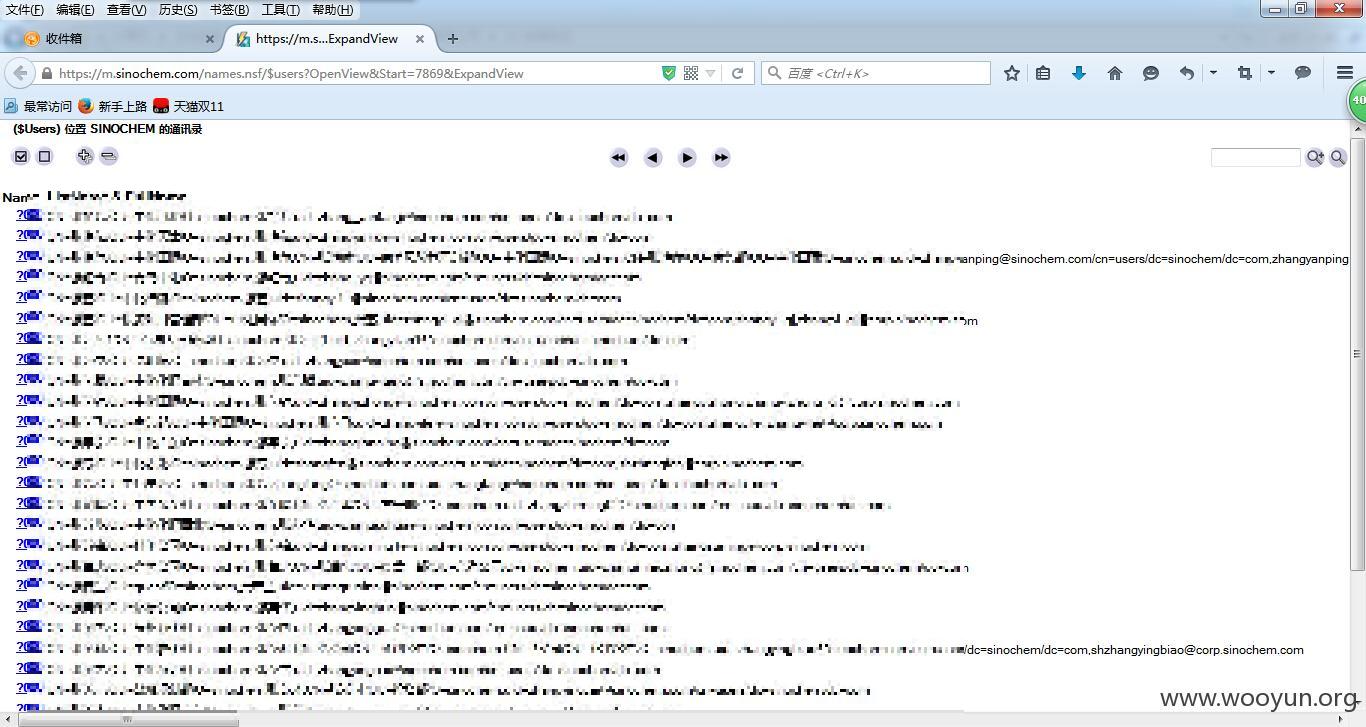The image size is (1366, 727).
Task: Click the advanced search magnifier with plus
Action: point(1315,157)
